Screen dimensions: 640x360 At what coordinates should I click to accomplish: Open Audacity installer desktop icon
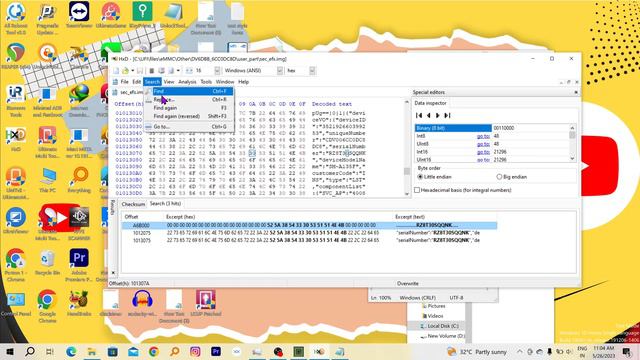142,304
